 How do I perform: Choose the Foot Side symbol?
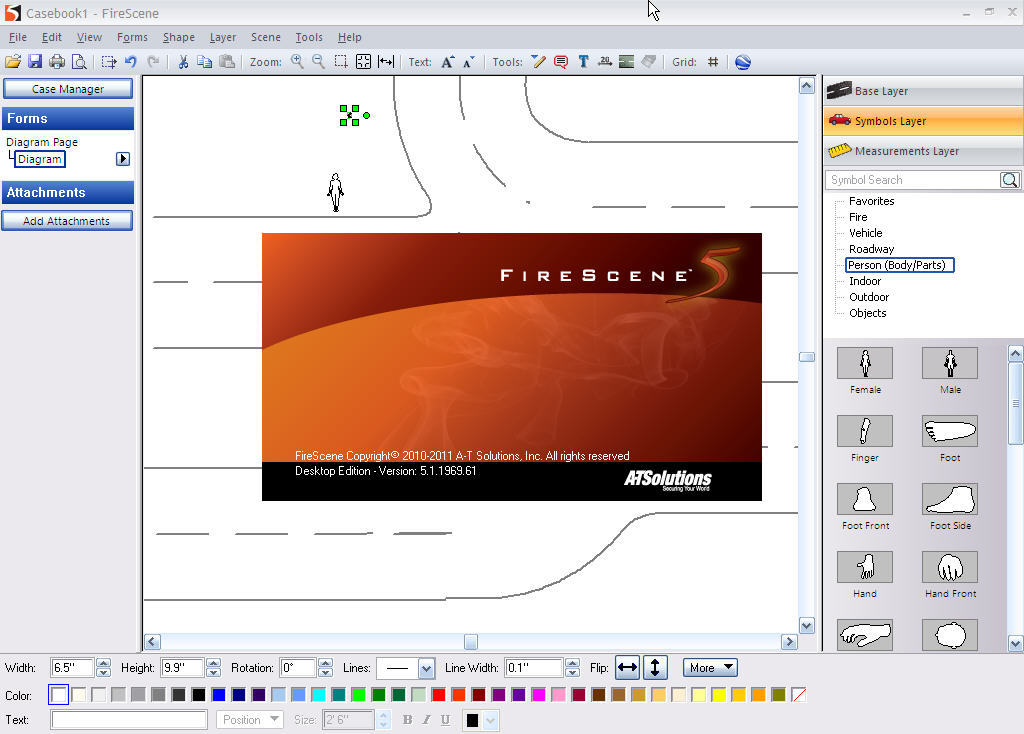tap(950, 499)
